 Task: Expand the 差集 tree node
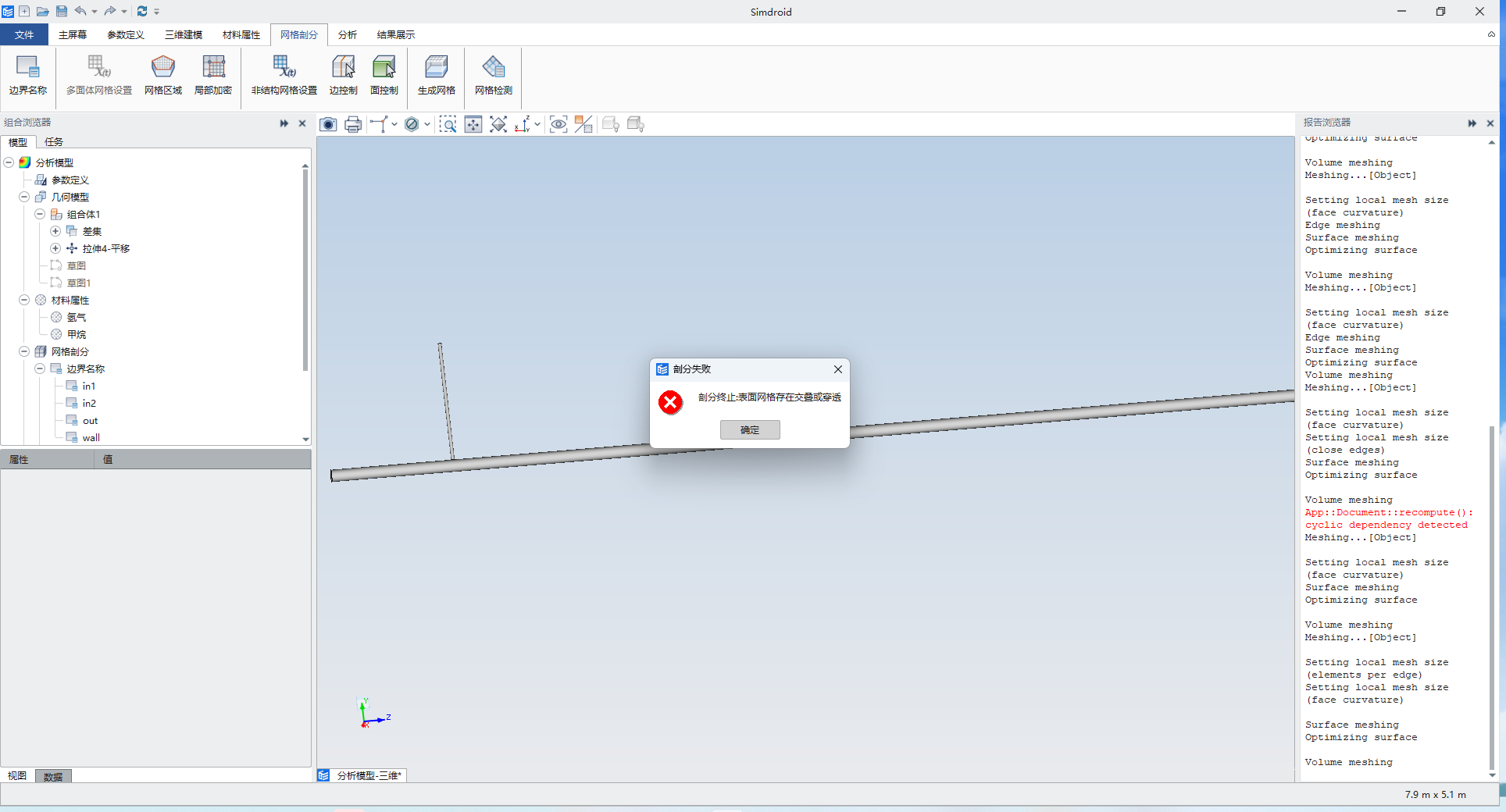click(x=55, y=231)
